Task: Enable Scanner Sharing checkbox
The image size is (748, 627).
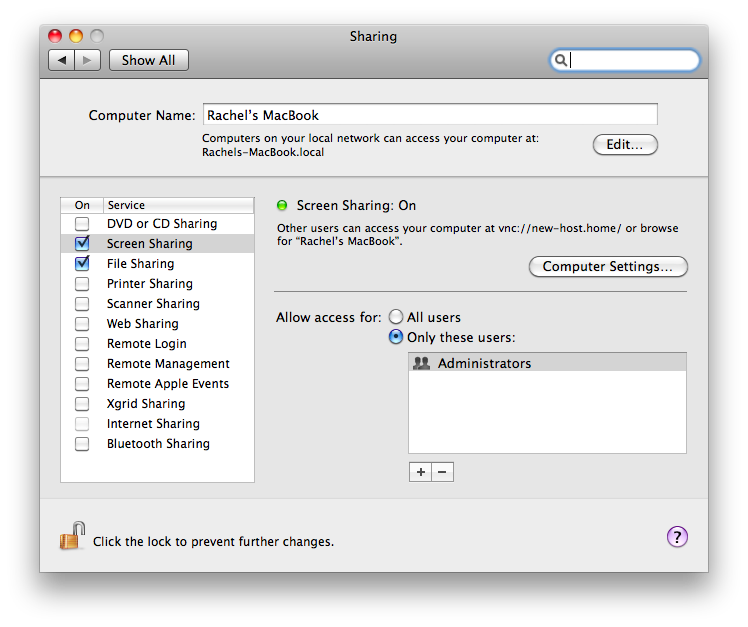Action: pos(82,303)
